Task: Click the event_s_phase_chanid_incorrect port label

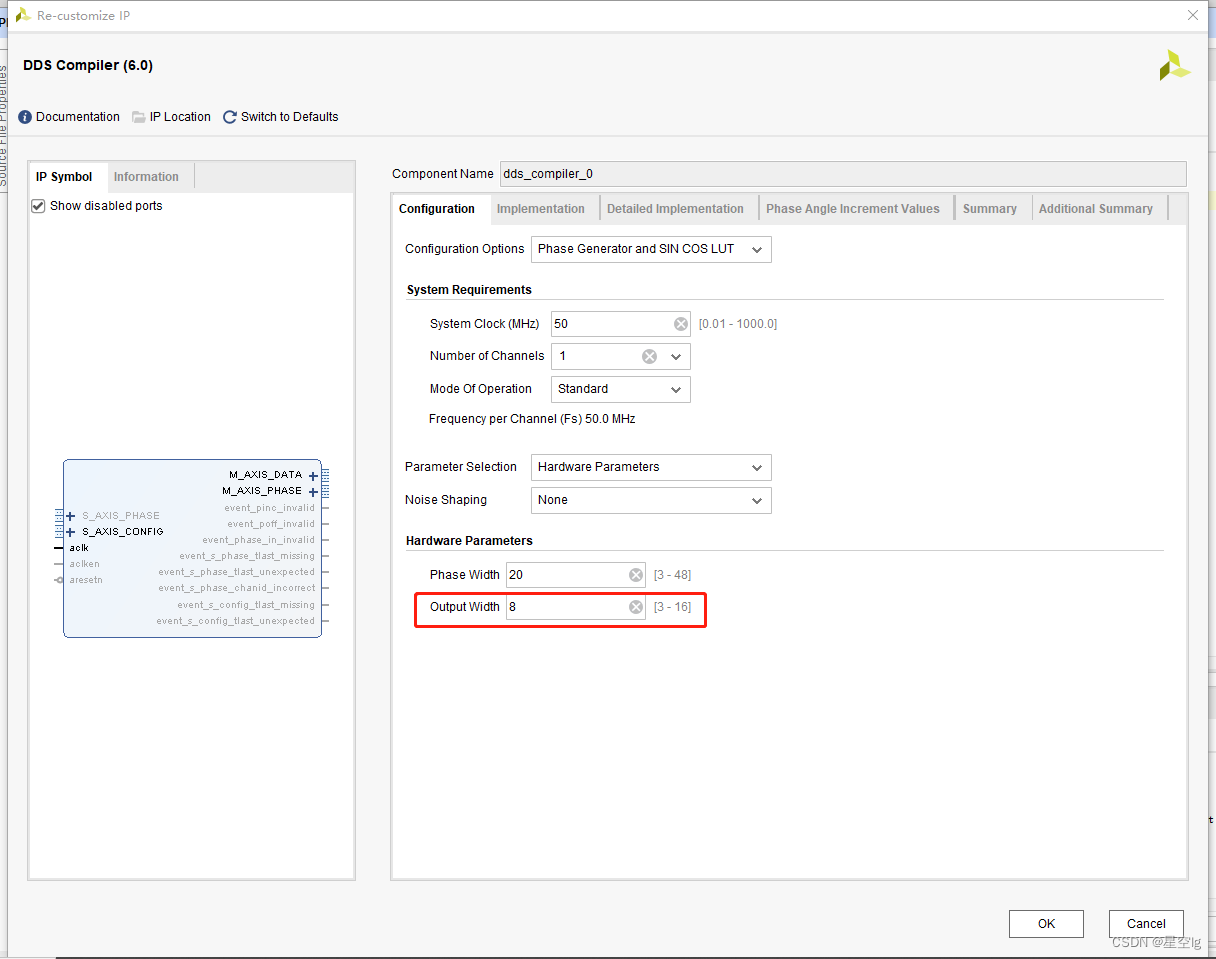Action: click(237, 588)
